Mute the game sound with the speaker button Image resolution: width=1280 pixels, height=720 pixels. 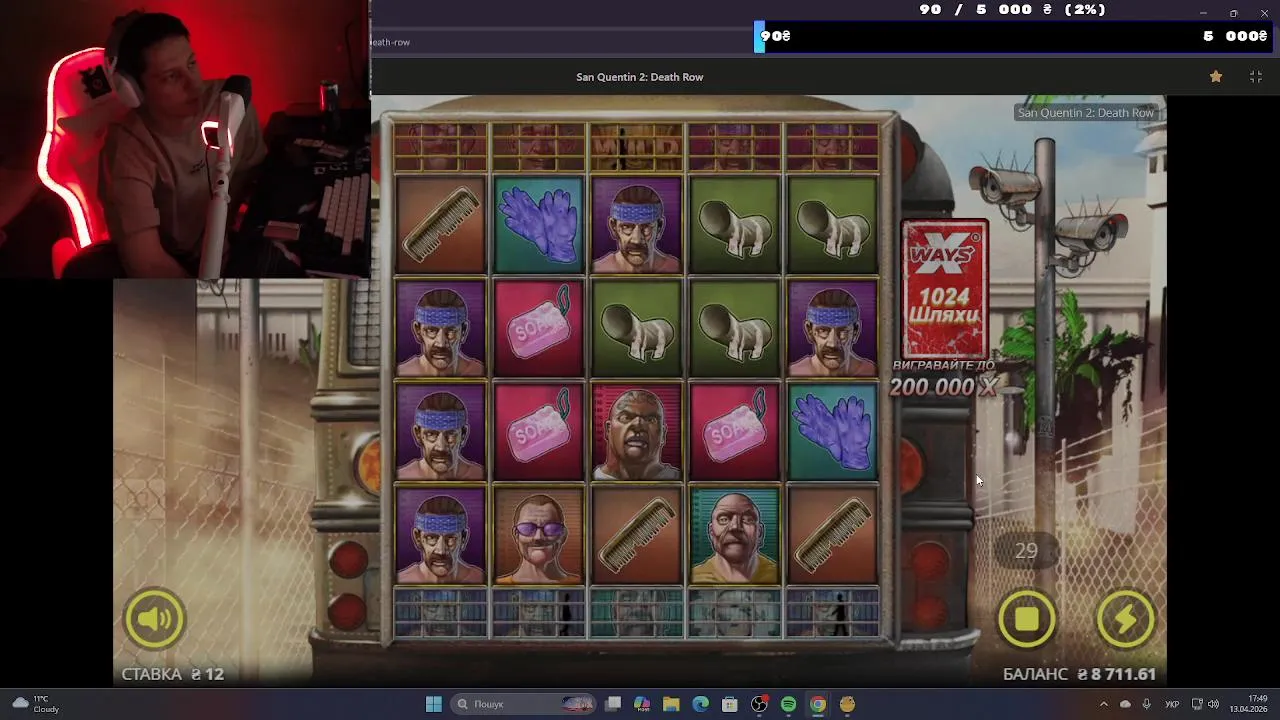coord(155,619)
